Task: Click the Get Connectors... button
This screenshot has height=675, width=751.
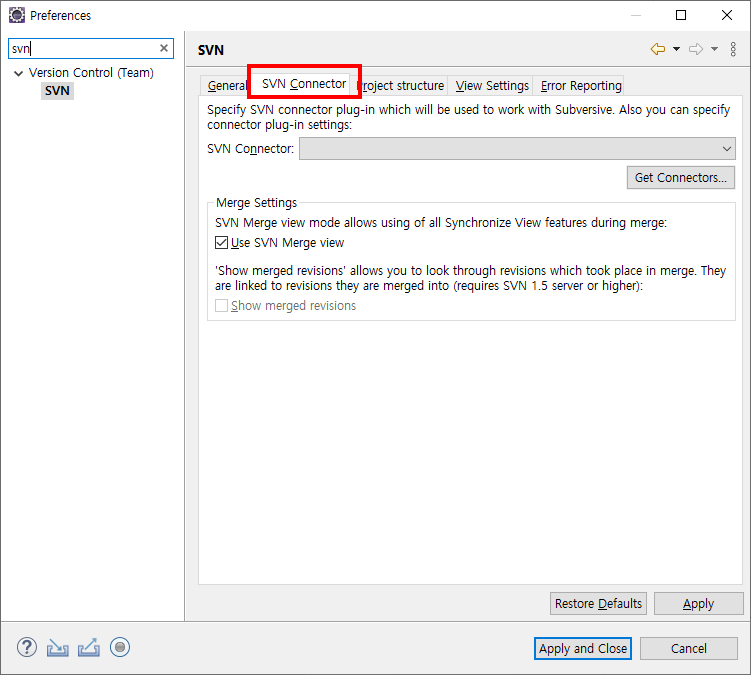Action: [681, 178]
